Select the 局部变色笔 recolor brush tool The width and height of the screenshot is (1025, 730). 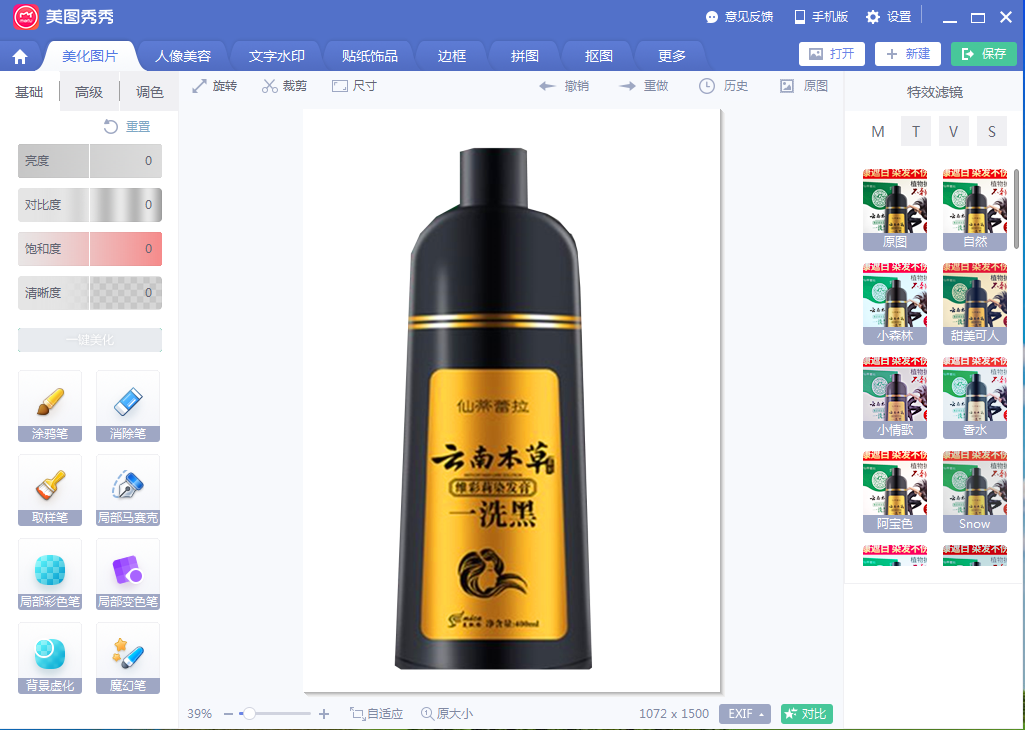[x=127, y=574]
